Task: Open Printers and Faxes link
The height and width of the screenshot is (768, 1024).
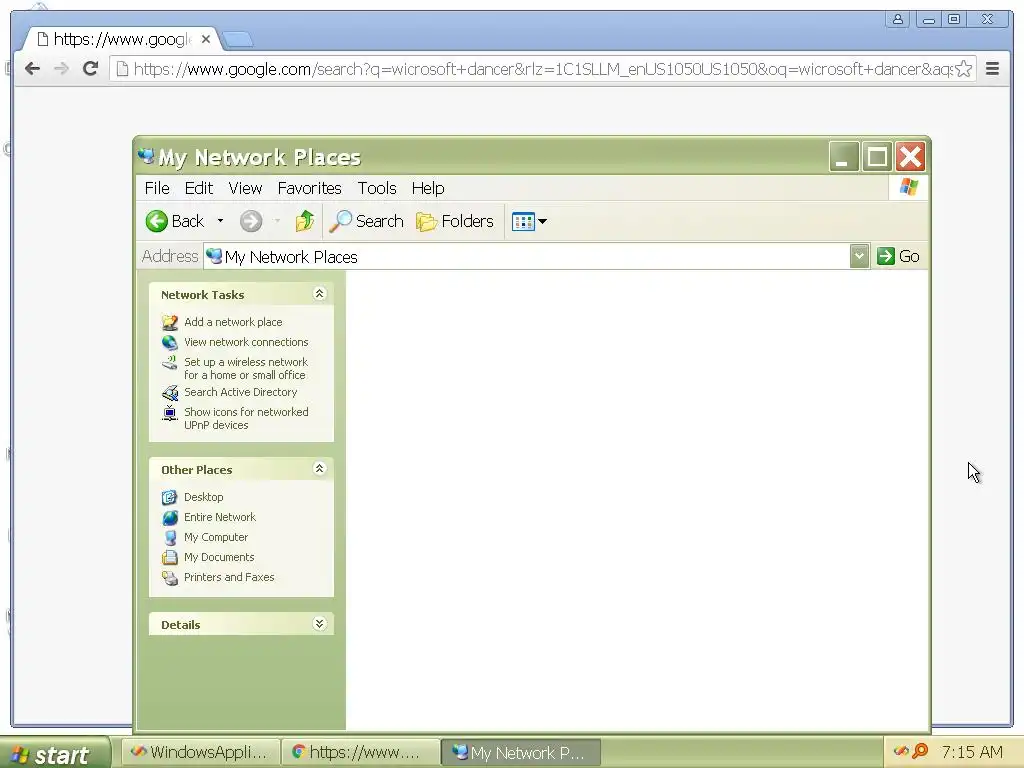Action: click(229, 577)
